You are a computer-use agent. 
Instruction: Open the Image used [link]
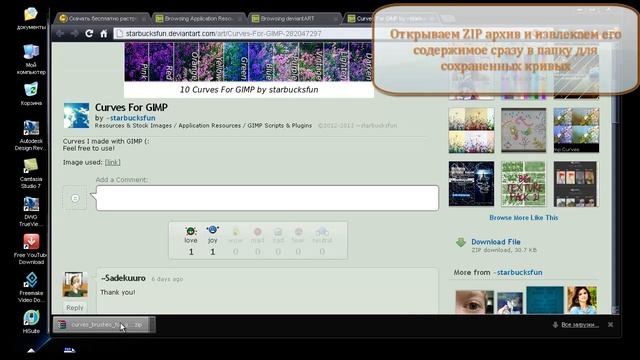112,162
